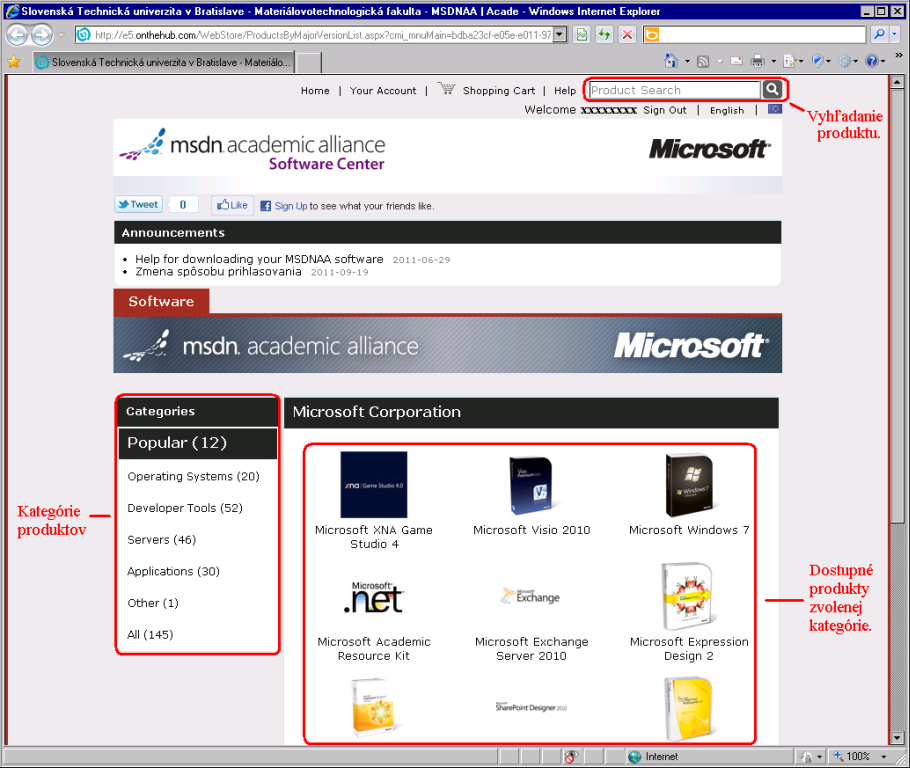This screenshot has height=768, width=910.
Task: Click the Help link in site navigation
Action: [x=565, y=91]
